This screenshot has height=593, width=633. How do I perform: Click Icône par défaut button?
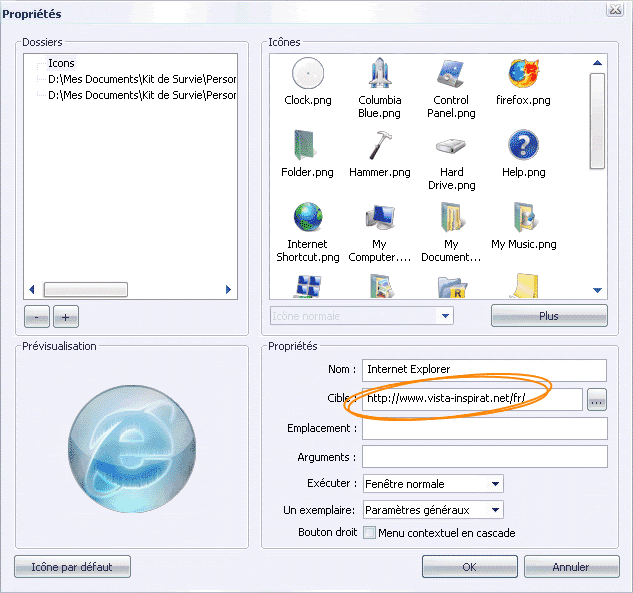click(72, 567)
